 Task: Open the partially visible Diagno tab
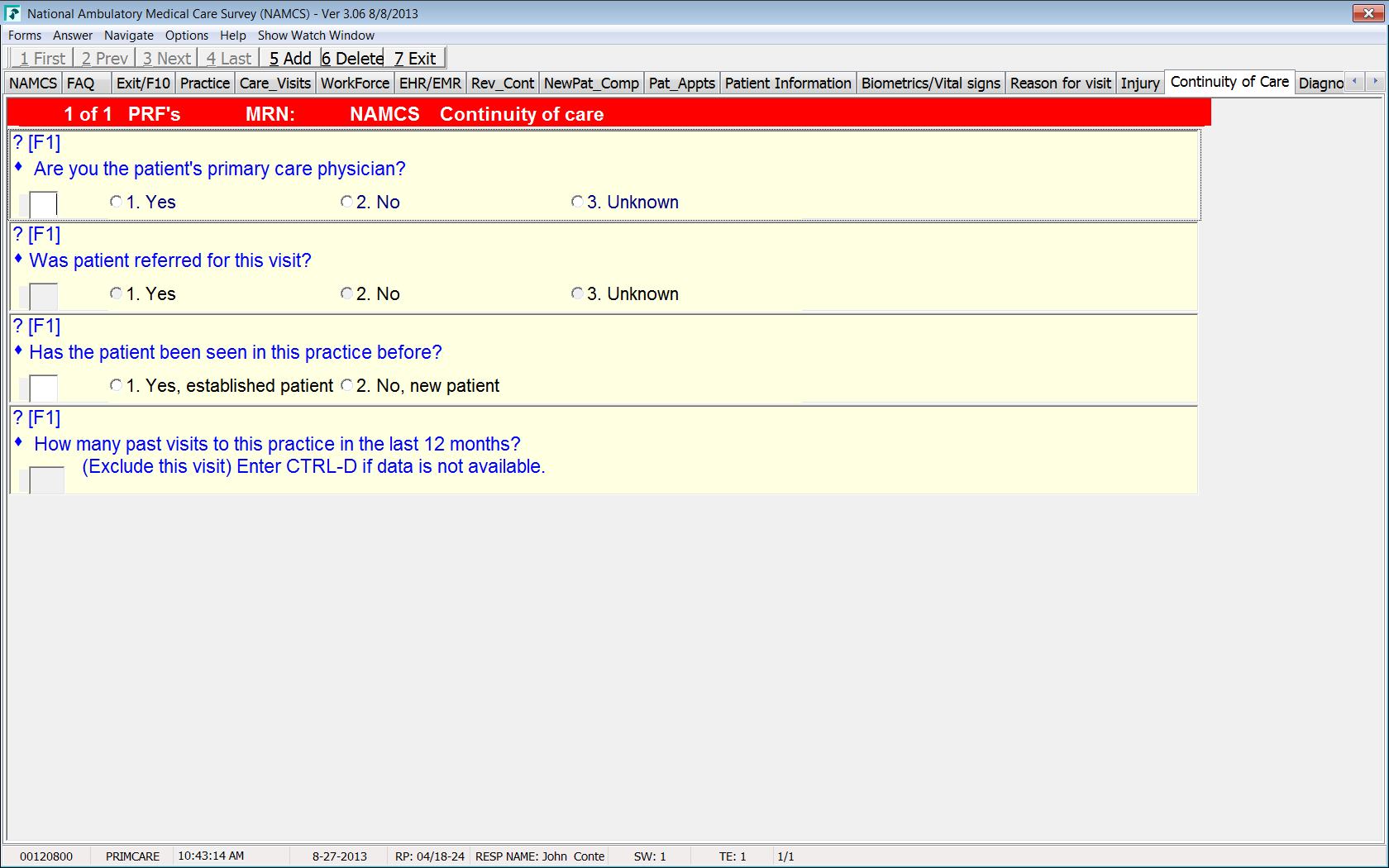click(x=1320, y=83)
